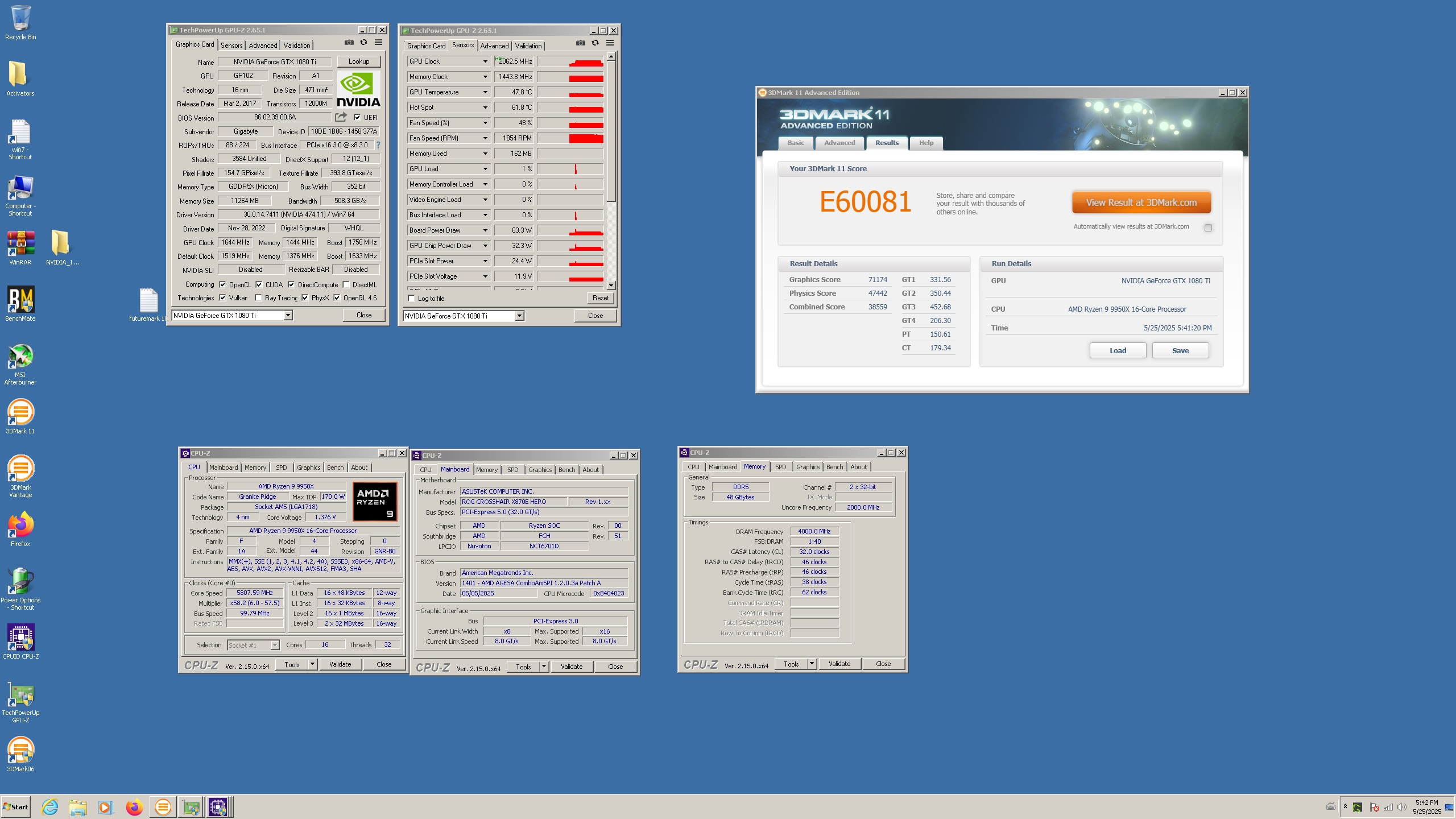Select the NVIDIA_1... folder on desktop
Image resolution: width=1456 pixels, height=819 pixels.
point(62,248)
